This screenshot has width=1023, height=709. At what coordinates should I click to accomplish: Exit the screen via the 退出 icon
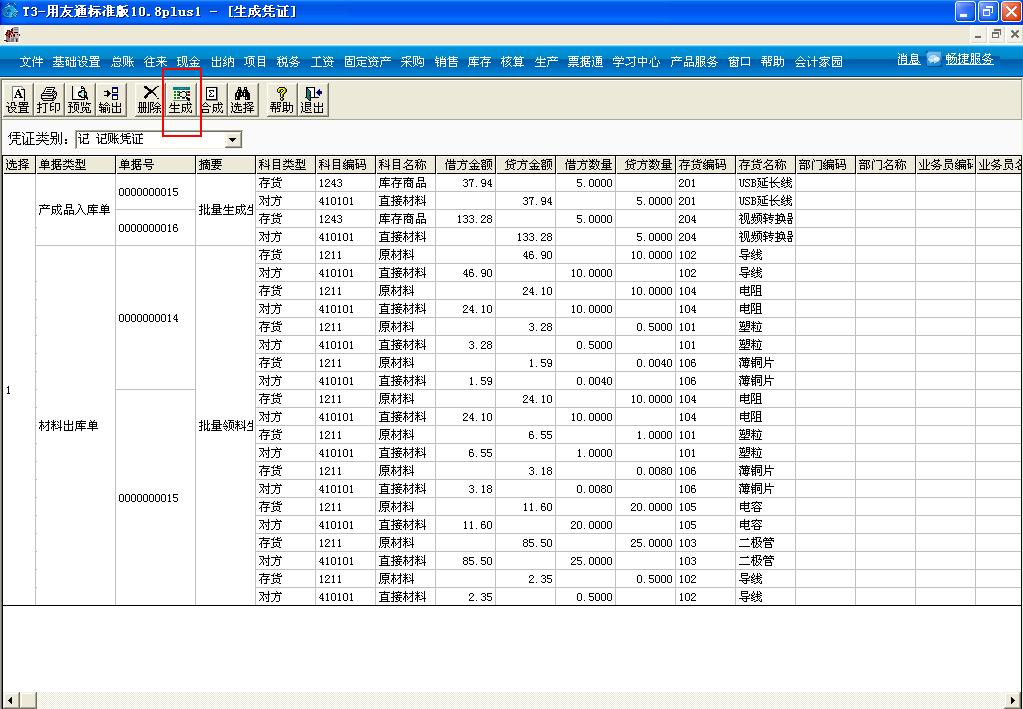(313, 98)
